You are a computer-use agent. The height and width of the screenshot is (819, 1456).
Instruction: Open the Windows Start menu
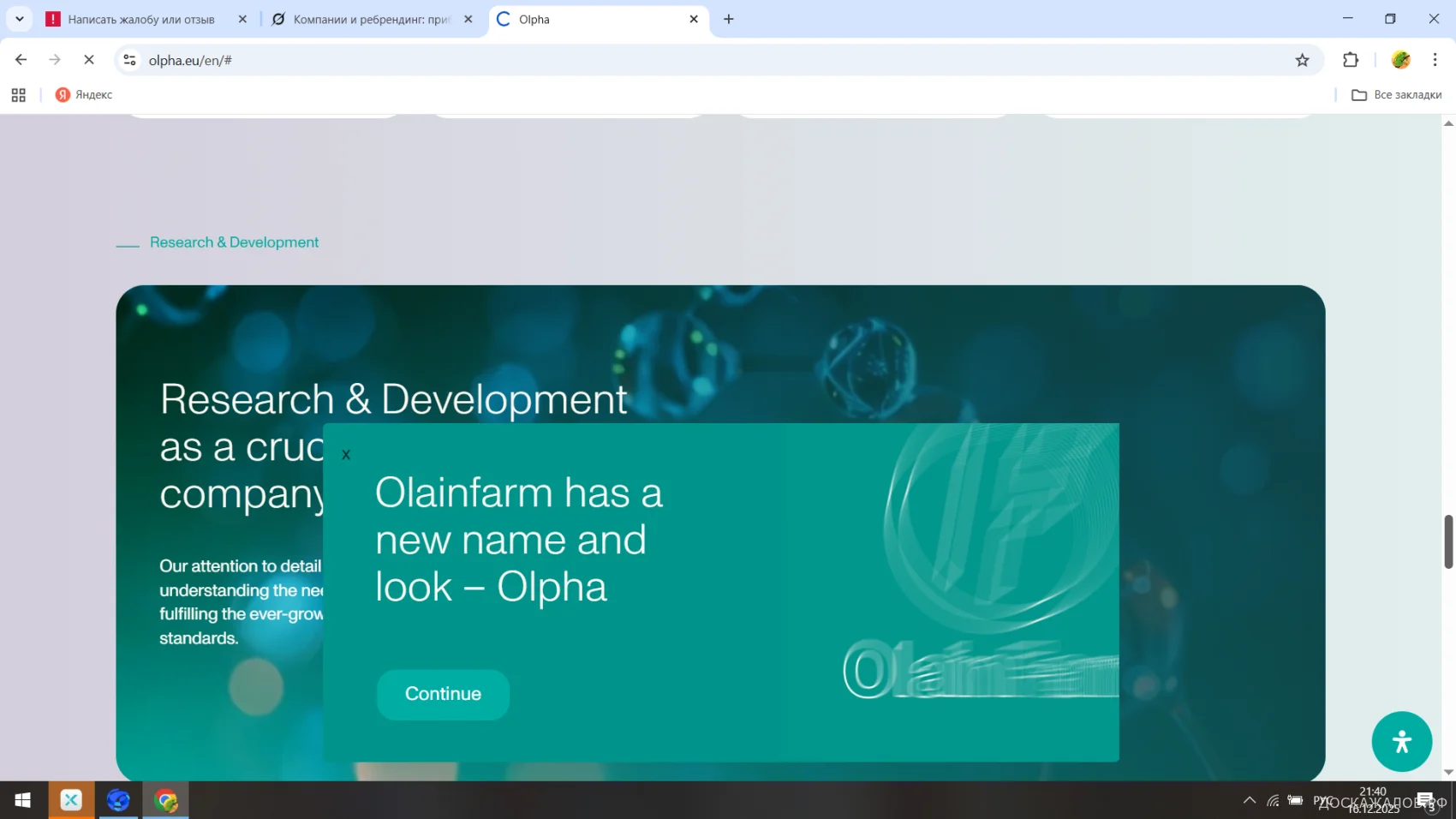click(x=23, y=800)
